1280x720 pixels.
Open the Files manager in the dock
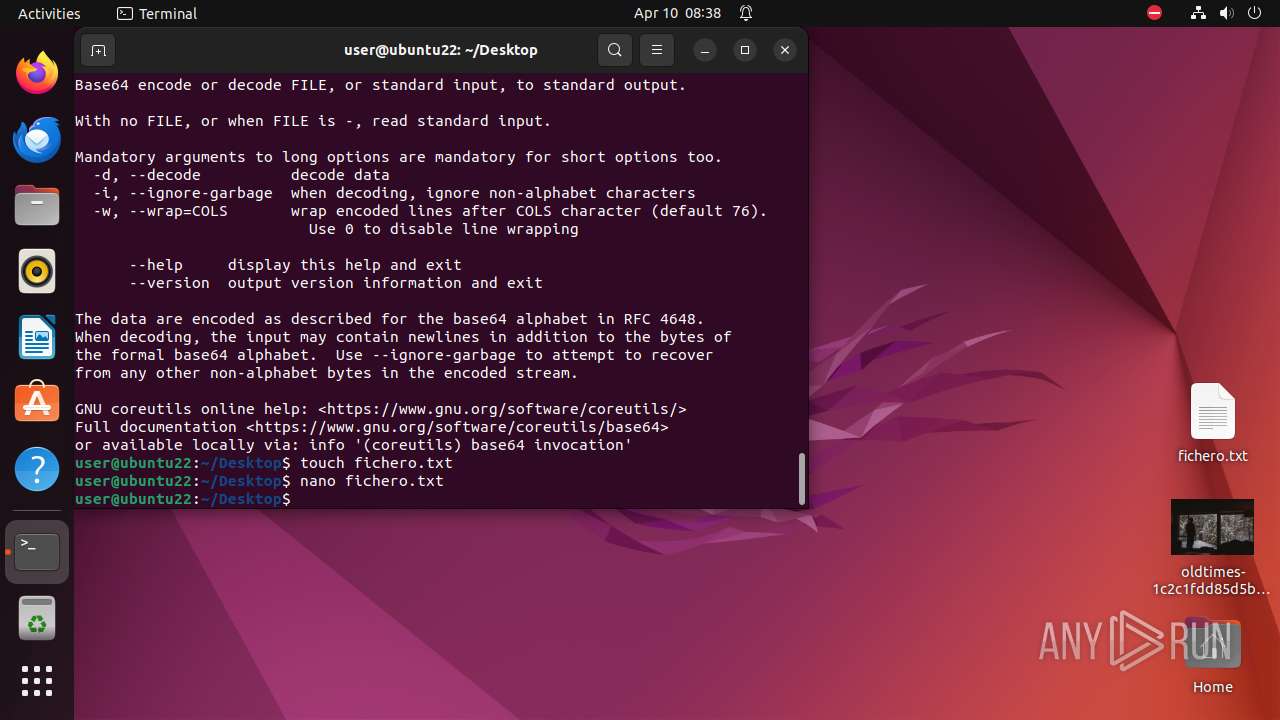pyautogui.click(x=37, y=206)
